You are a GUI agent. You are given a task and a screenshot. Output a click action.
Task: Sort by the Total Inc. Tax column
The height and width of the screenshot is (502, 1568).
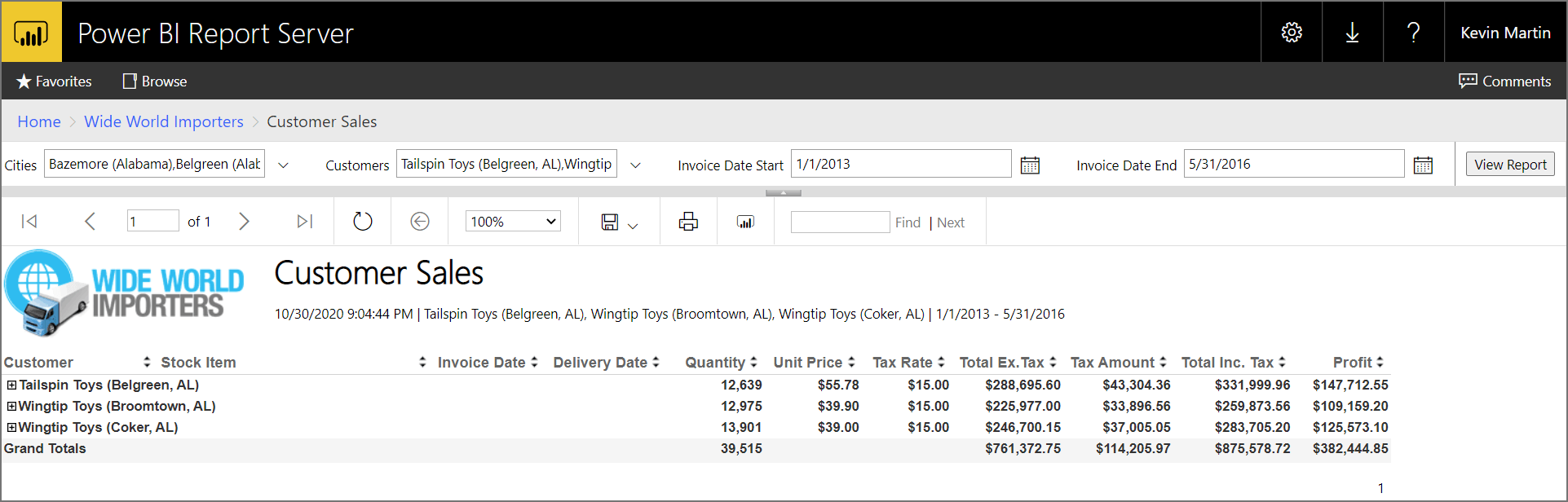[1282, 362]
